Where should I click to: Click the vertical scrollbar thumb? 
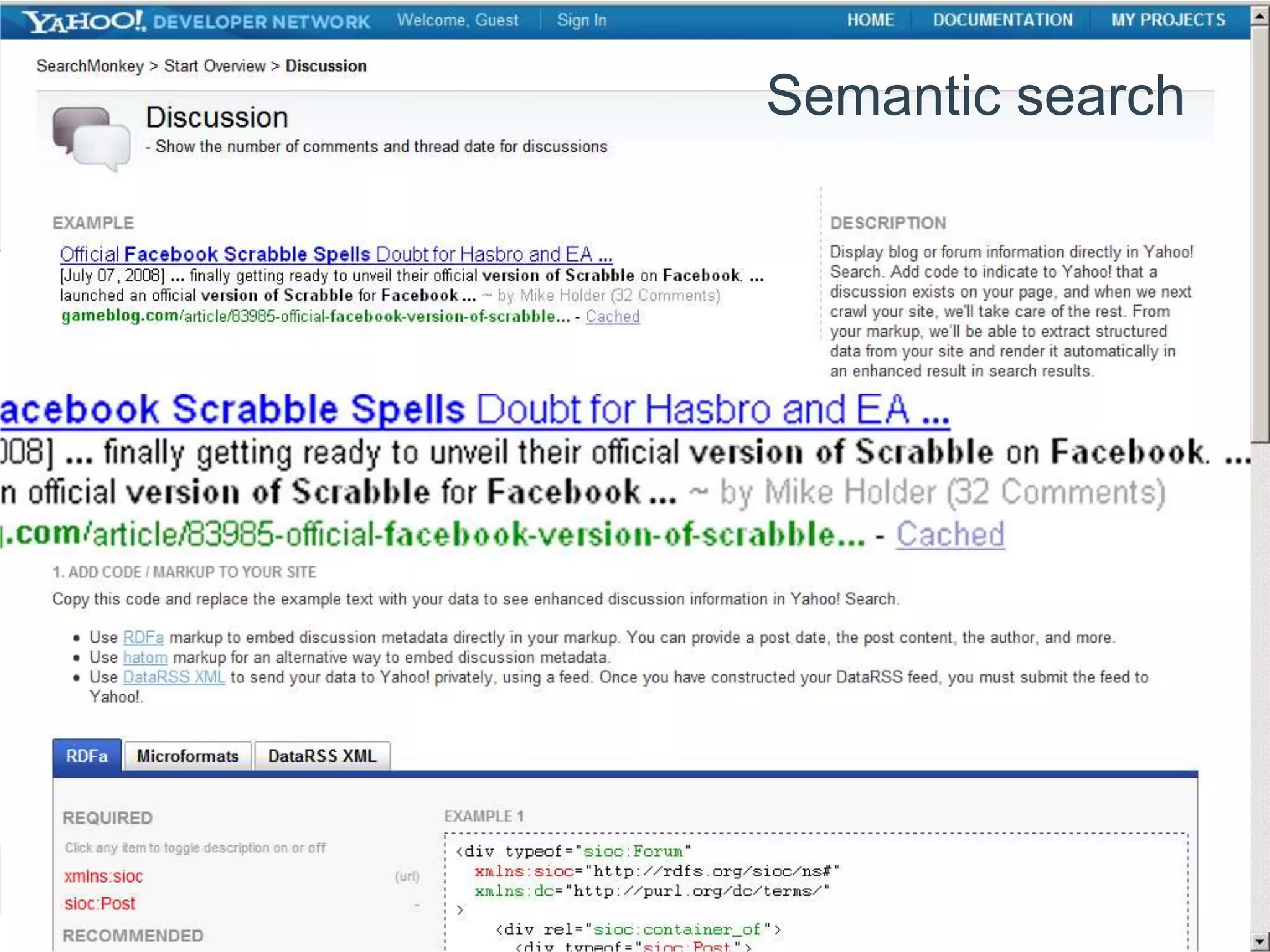click(1259, 234)
